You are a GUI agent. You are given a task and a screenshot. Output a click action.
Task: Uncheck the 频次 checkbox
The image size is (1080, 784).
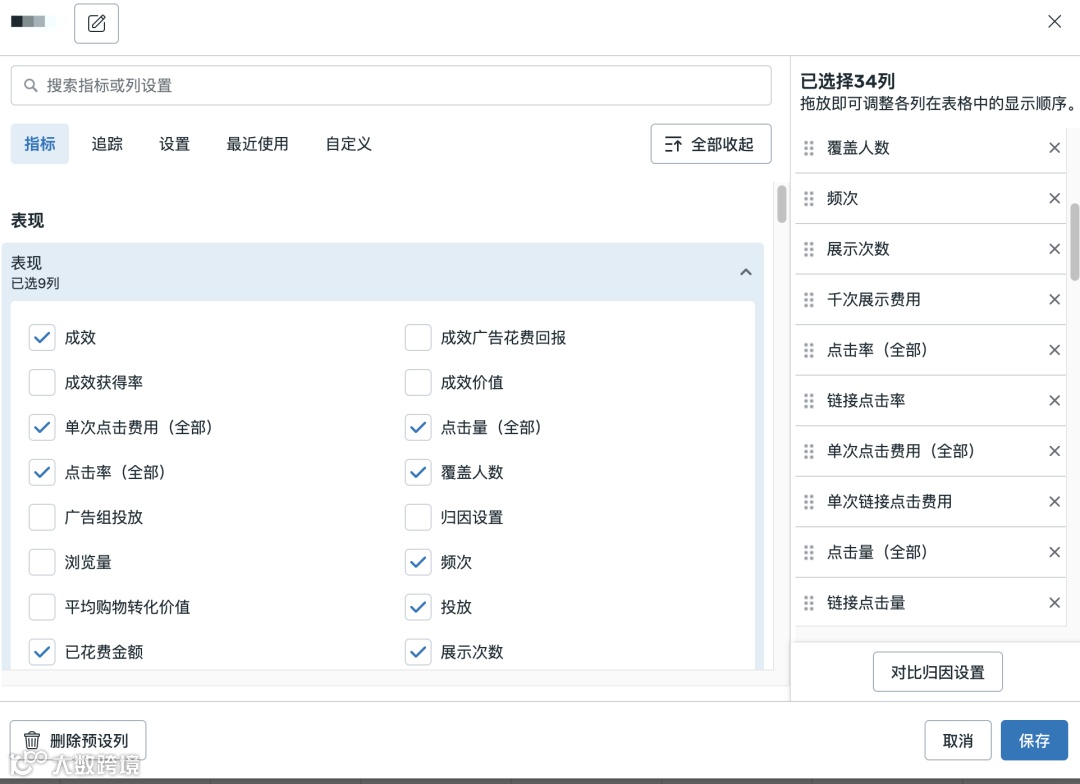click(x=418, y=562)
